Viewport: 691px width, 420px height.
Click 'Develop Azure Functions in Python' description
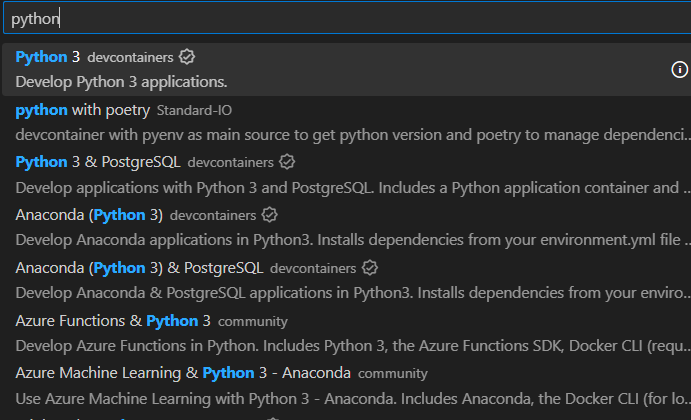(x=353, y=346)
